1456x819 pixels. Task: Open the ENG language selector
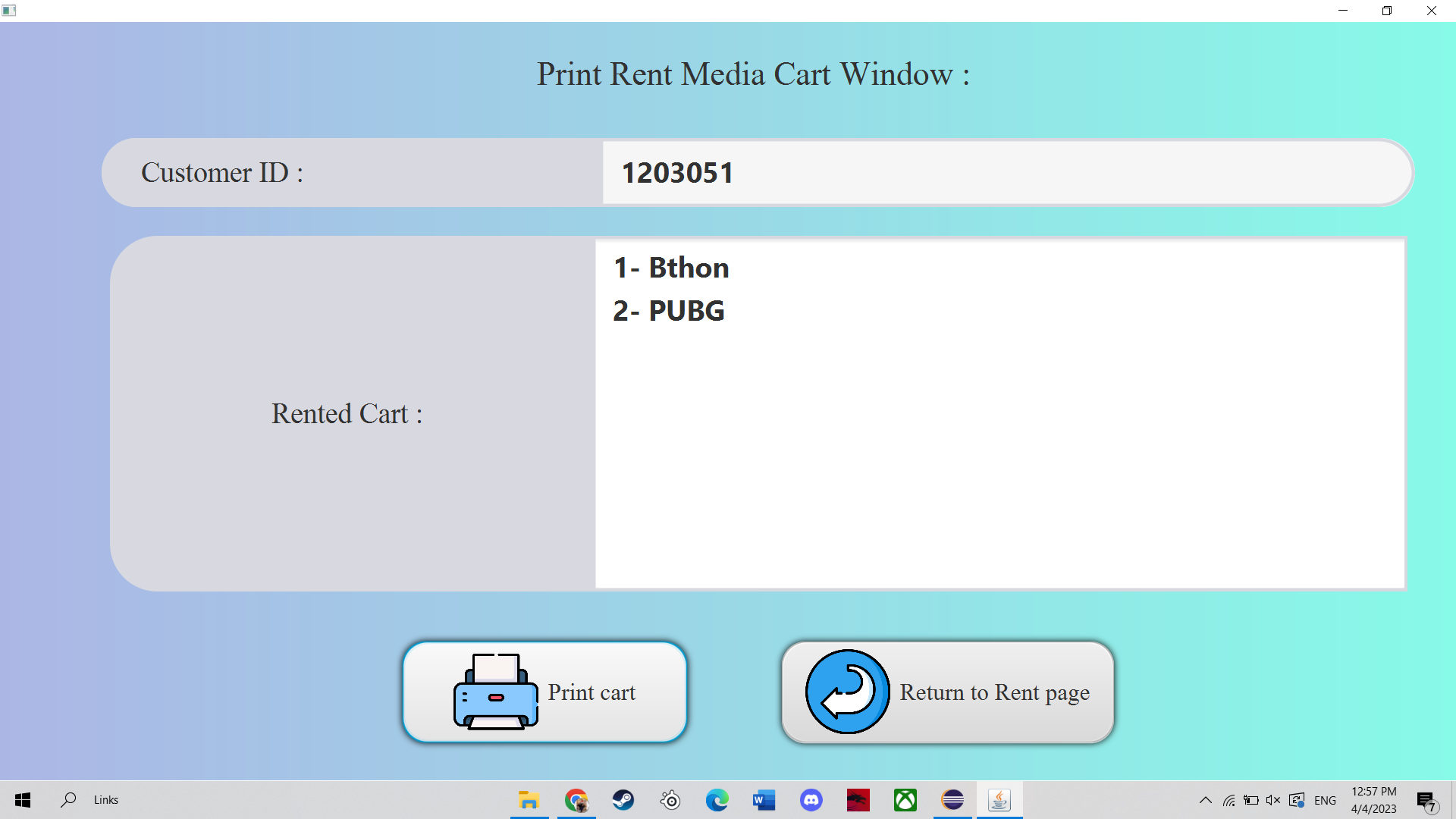coord(1325,800)
